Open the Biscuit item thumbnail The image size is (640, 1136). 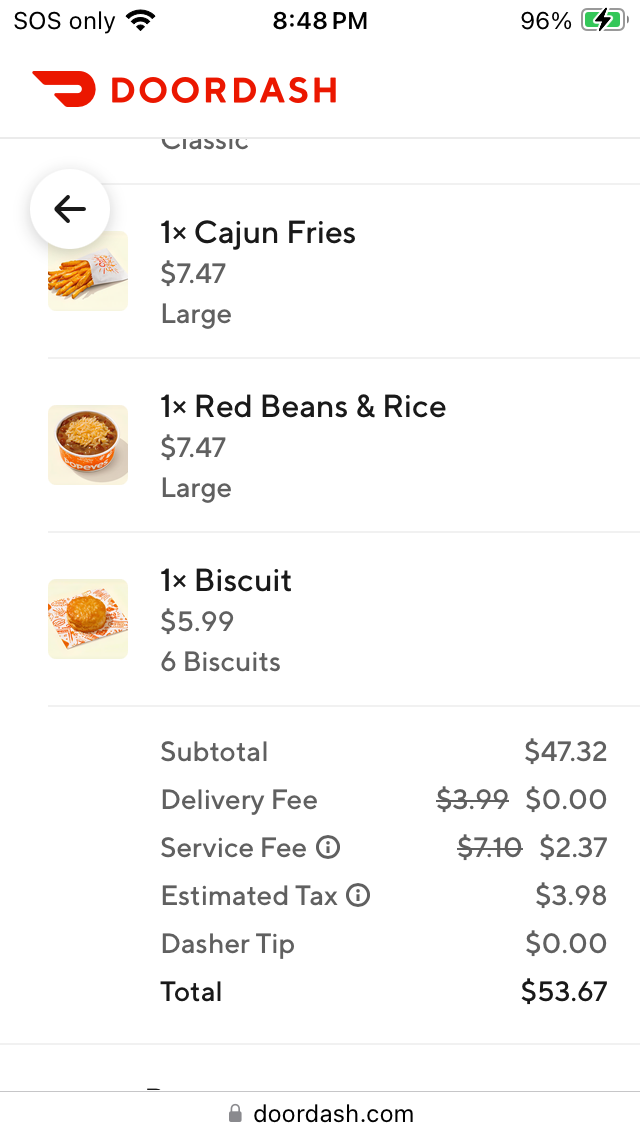(x=88, y=619)
